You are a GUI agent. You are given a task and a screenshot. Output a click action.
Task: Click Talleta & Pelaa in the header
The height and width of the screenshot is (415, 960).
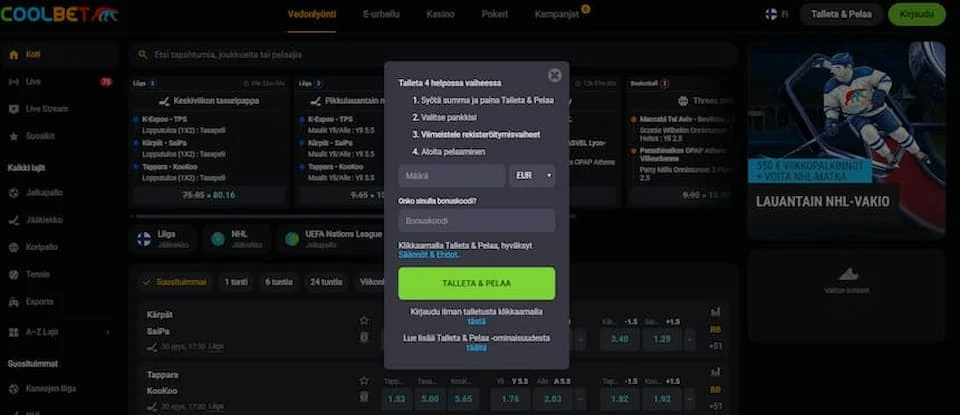(x=841, y=14)
